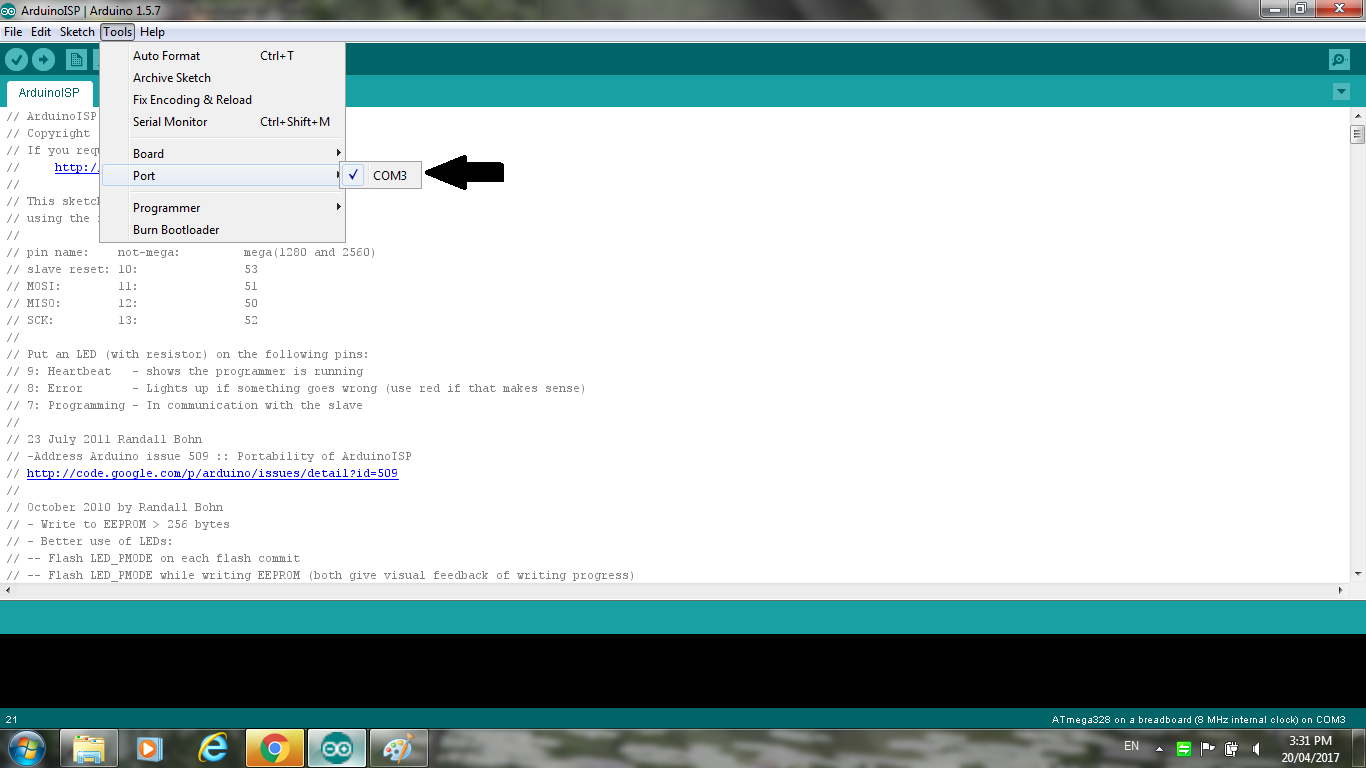
Task: Choose Archive Sketch menu entry
Action: [222, 78]
